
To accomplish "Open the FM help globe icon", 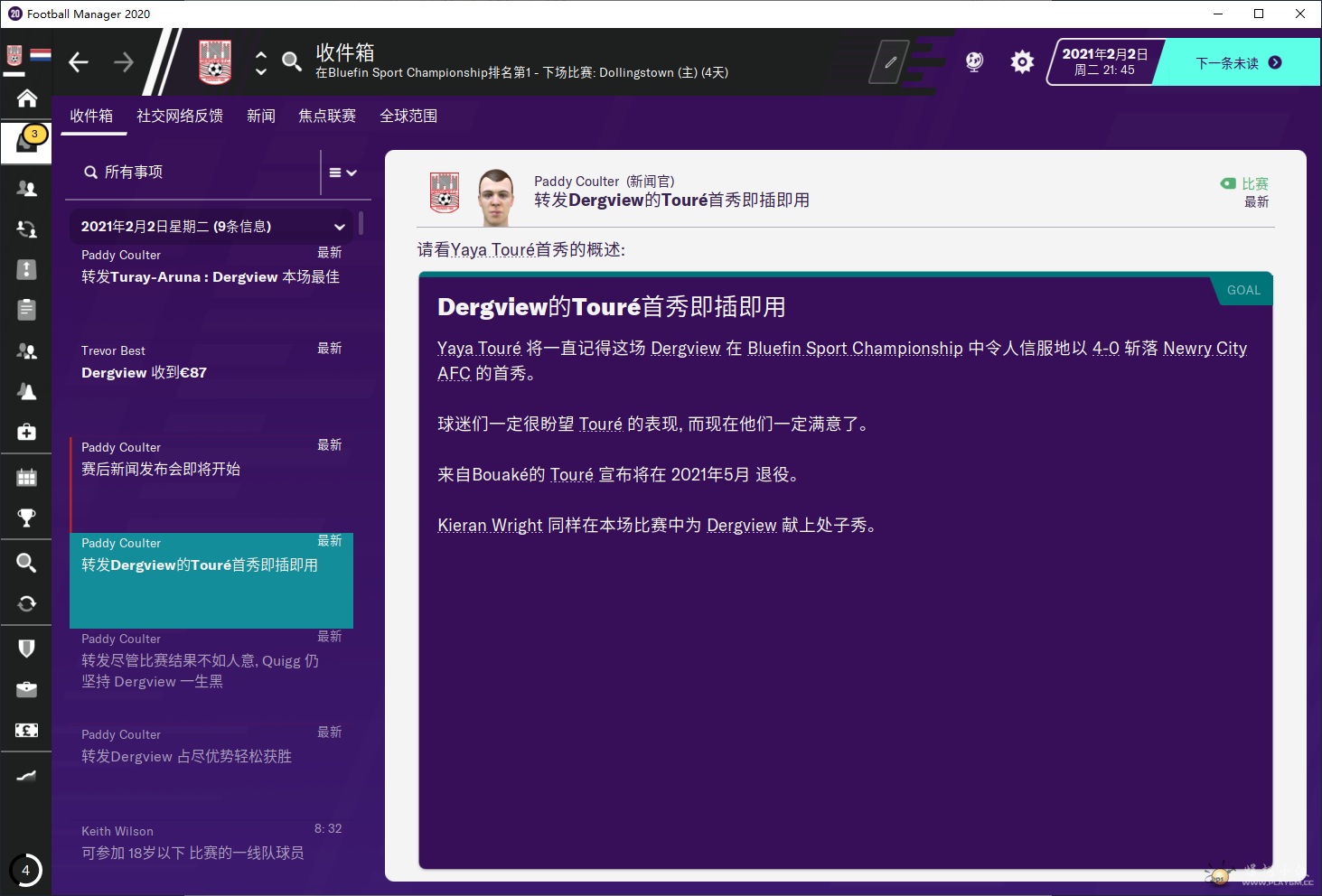I will tap(974, 61).
